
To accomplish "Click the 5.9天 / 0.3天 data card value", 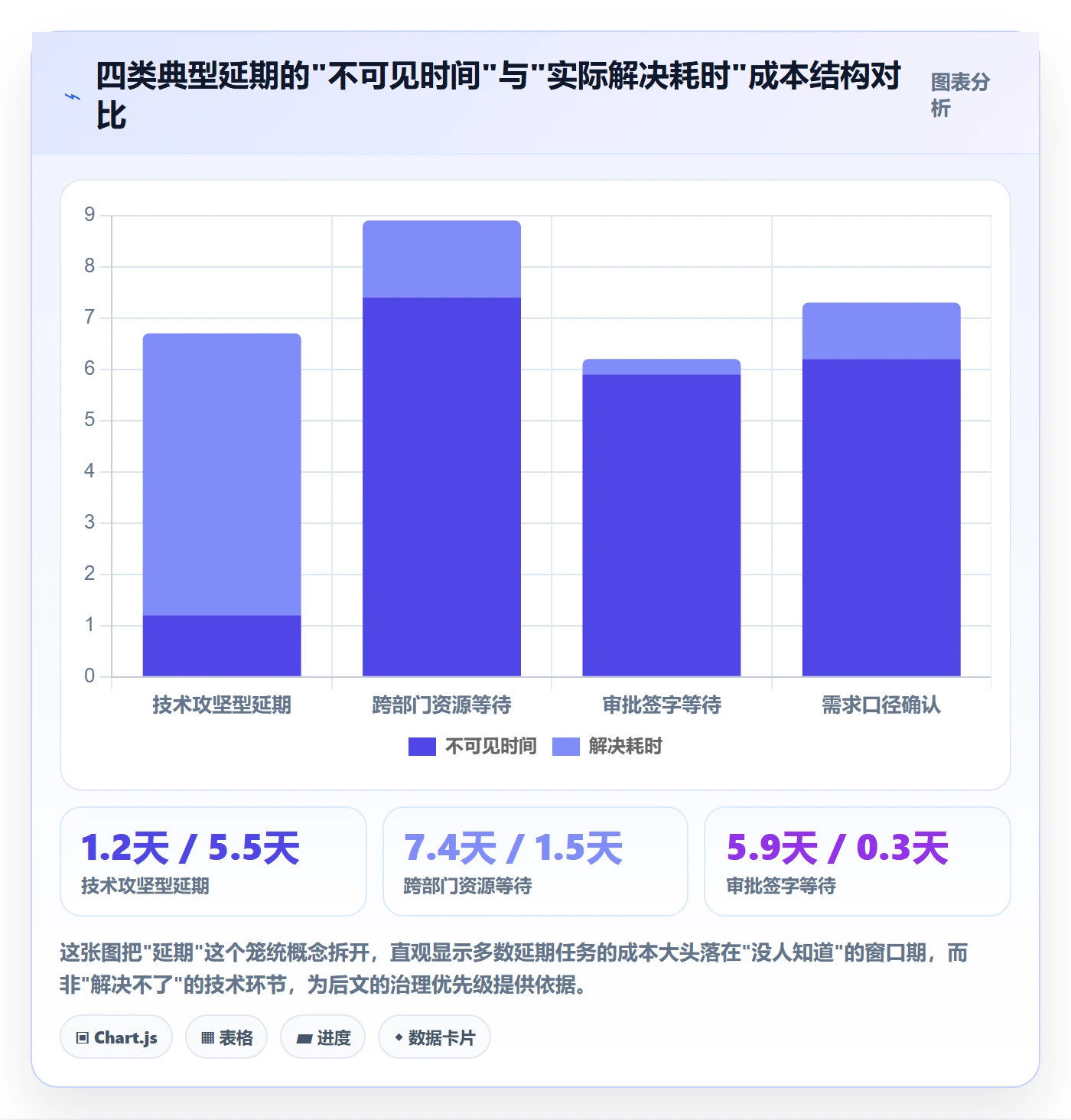I will coord(838,848).
